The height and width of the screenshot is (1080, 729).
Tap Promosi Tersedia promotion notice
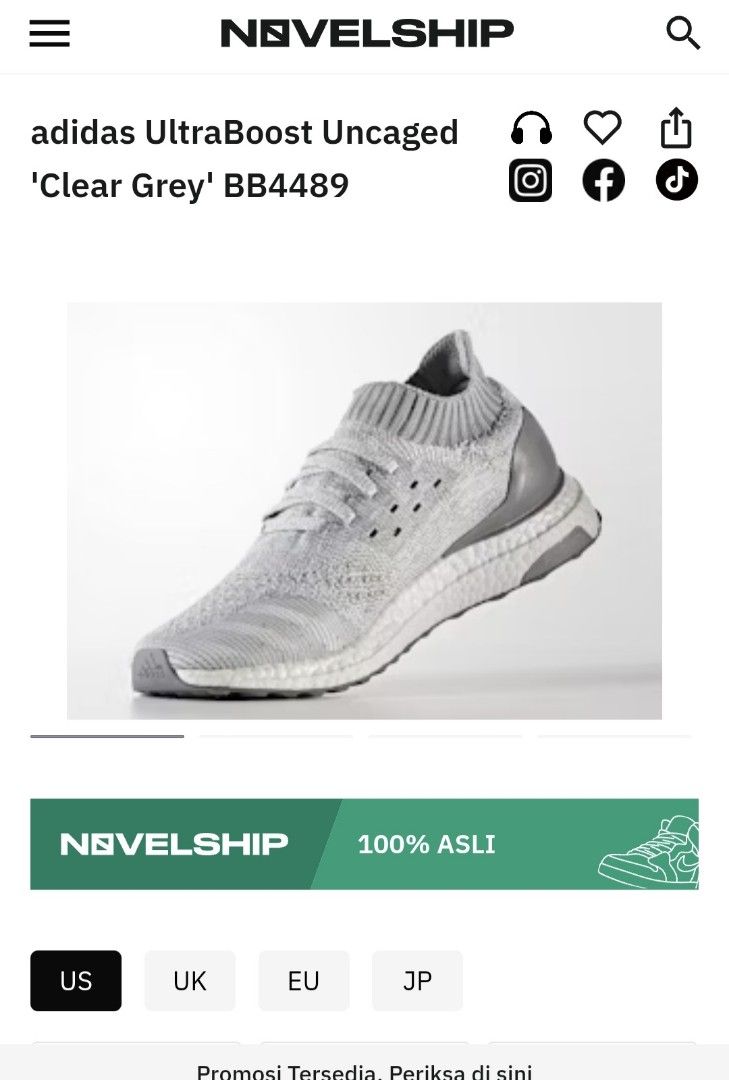click(364, 1071)
